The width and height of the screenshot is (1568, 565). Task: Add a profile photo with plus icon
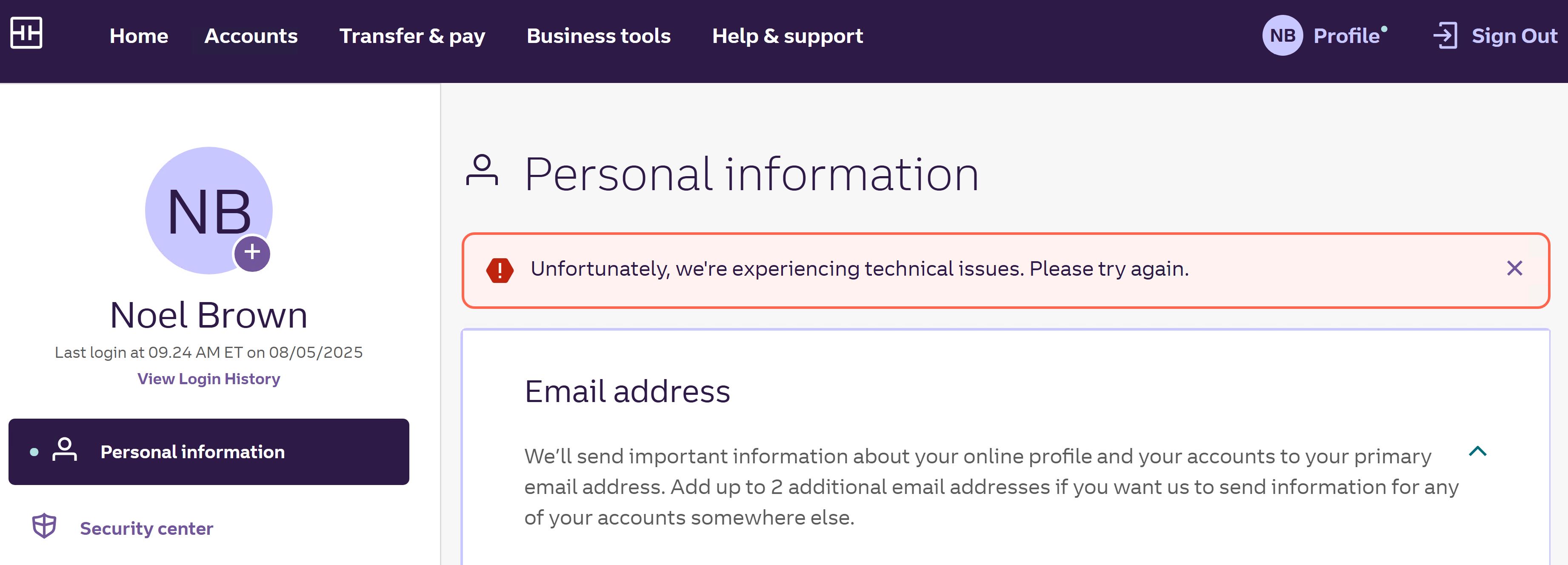[252, 253]
